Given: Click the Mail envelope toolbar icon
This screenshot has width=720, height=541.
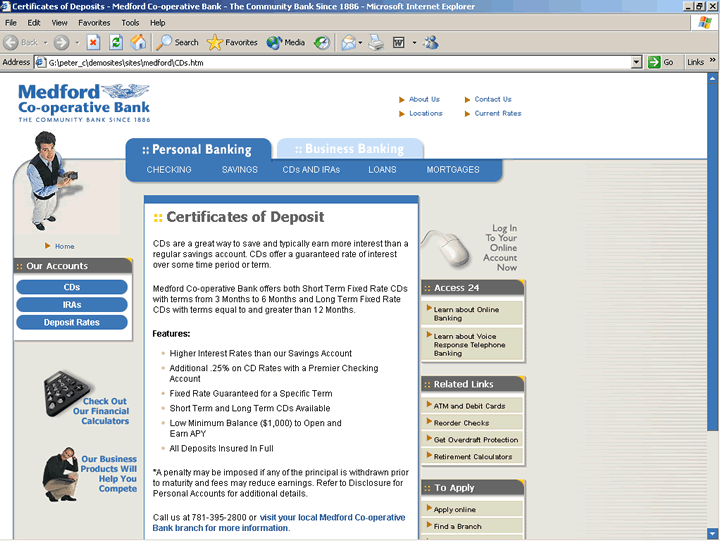Looking at the screenshot, I should [349, 43].
